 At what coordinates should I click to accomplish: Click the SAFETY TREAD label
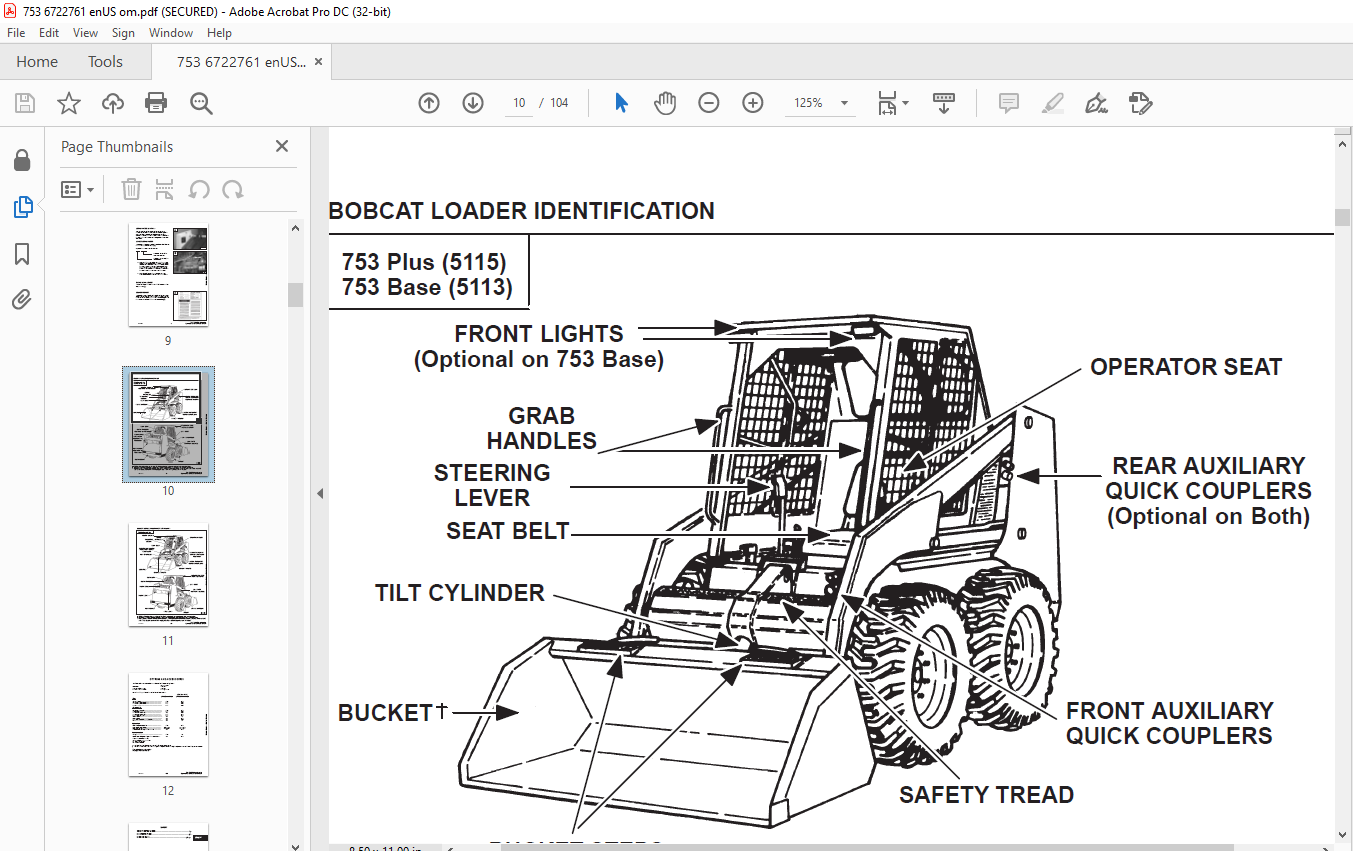pos(986,795)
